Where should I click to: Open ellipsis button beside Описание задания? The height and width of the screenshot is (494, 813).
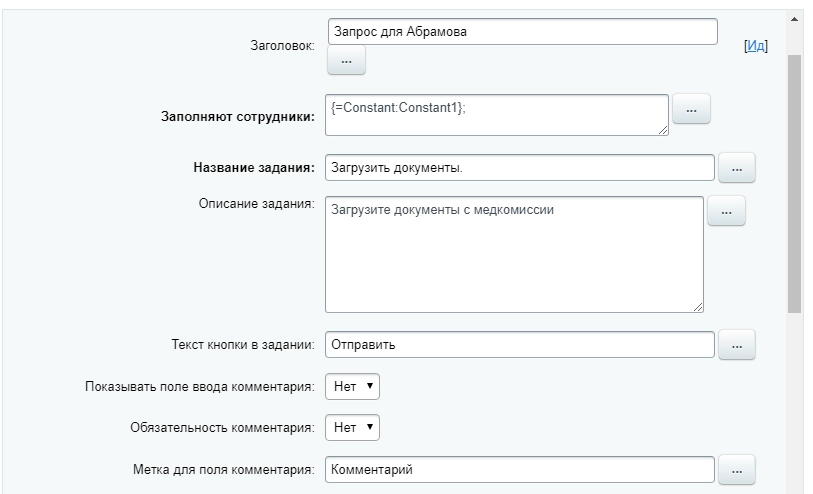(x=726, y=211)
